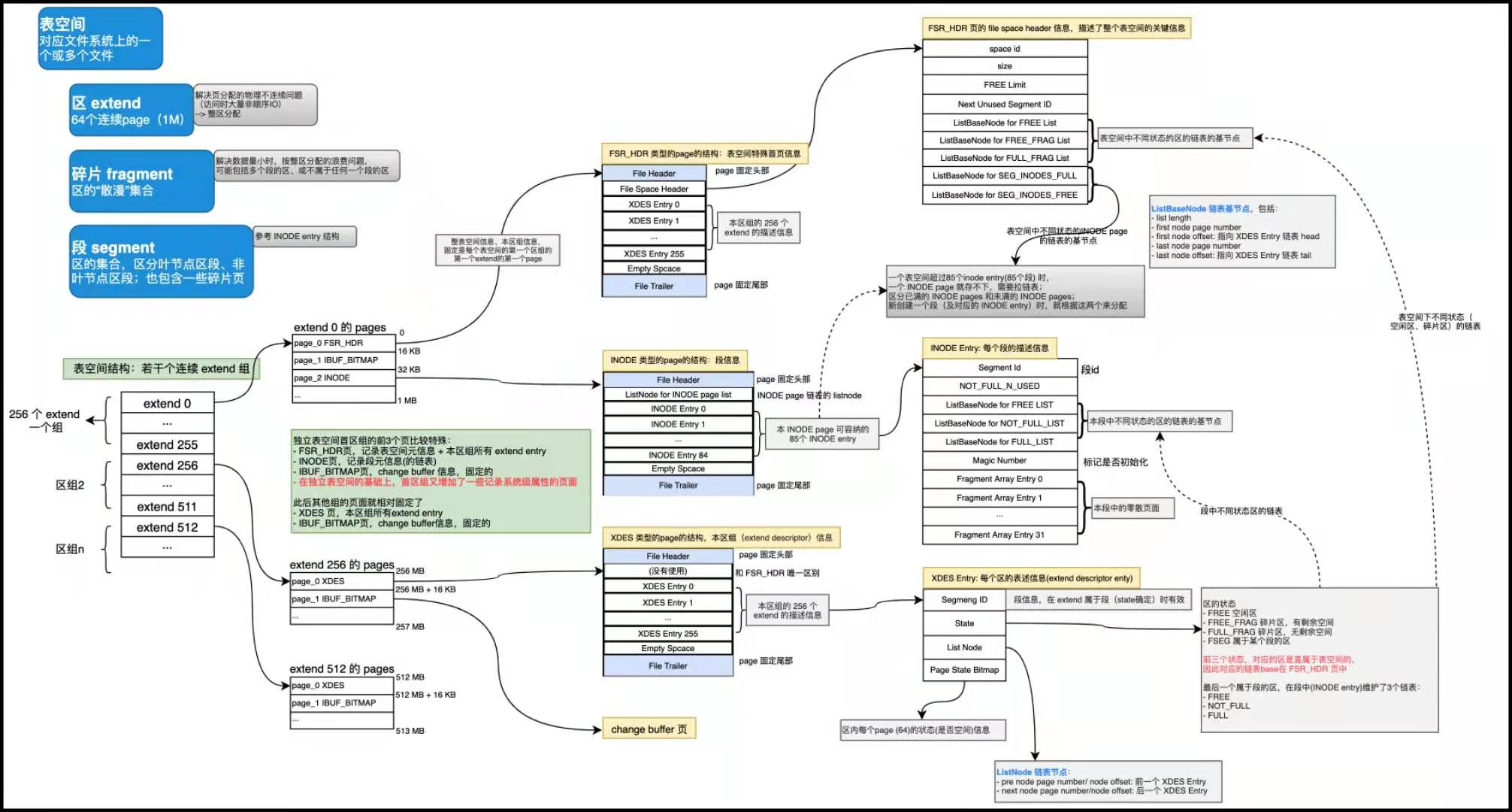Screen dimensions: 1512x812
Task: Click the green 表空间结构 label
Action: (x=161, y=368)
